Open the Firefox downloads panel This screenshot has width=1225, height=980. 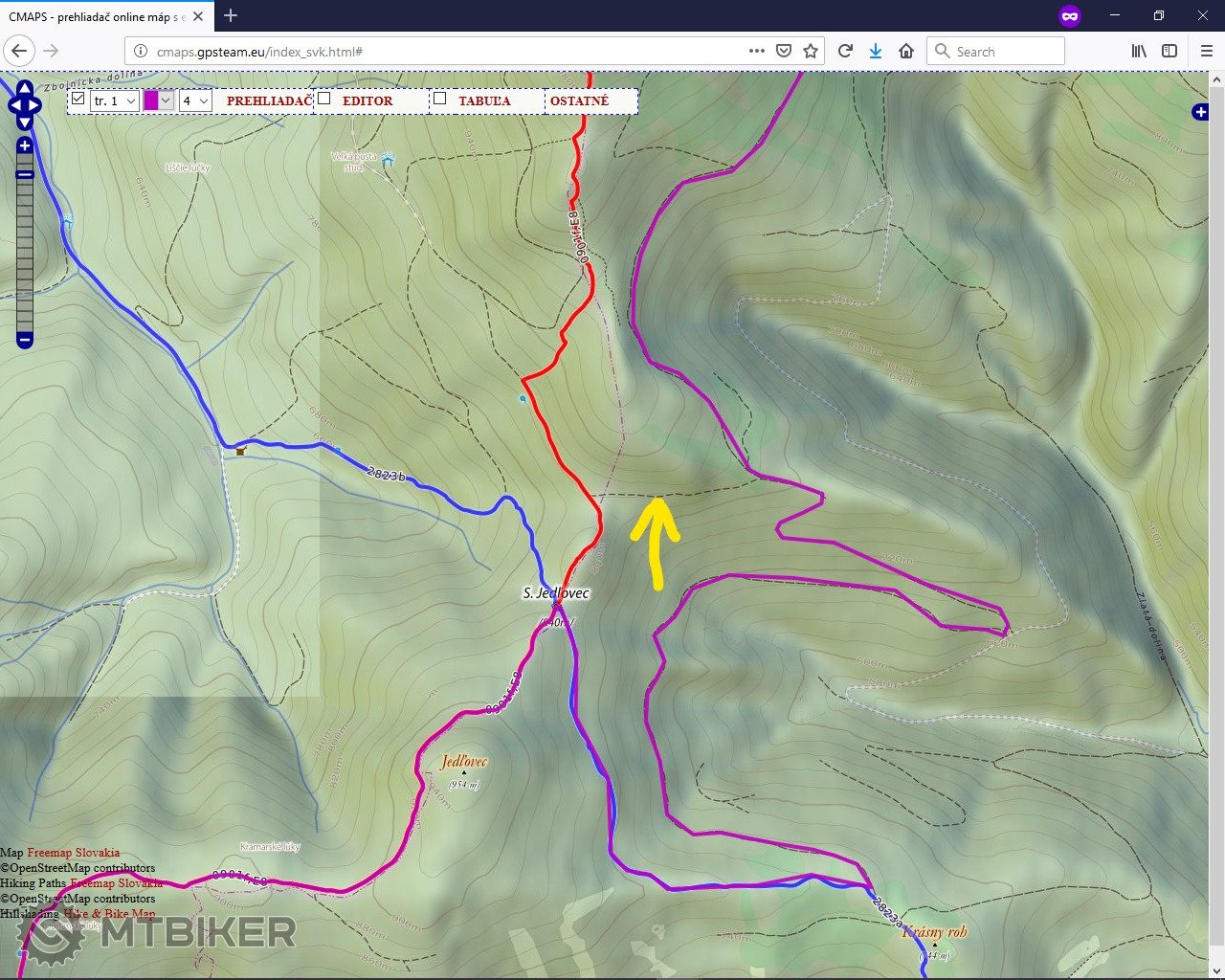click(x=875, y=52)
